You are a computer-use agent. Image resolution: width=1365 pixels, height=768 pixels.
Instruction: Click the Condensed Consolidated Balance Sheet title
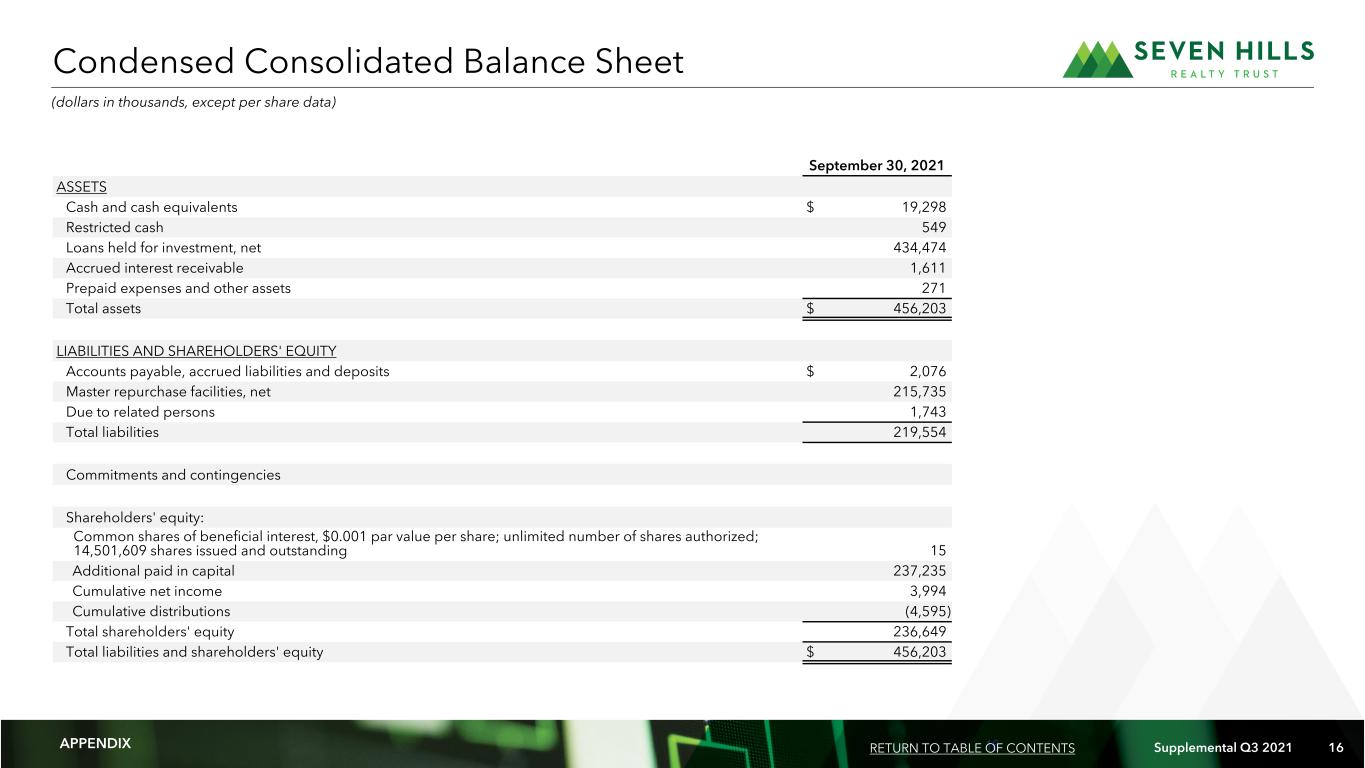[x=368, y=63]
